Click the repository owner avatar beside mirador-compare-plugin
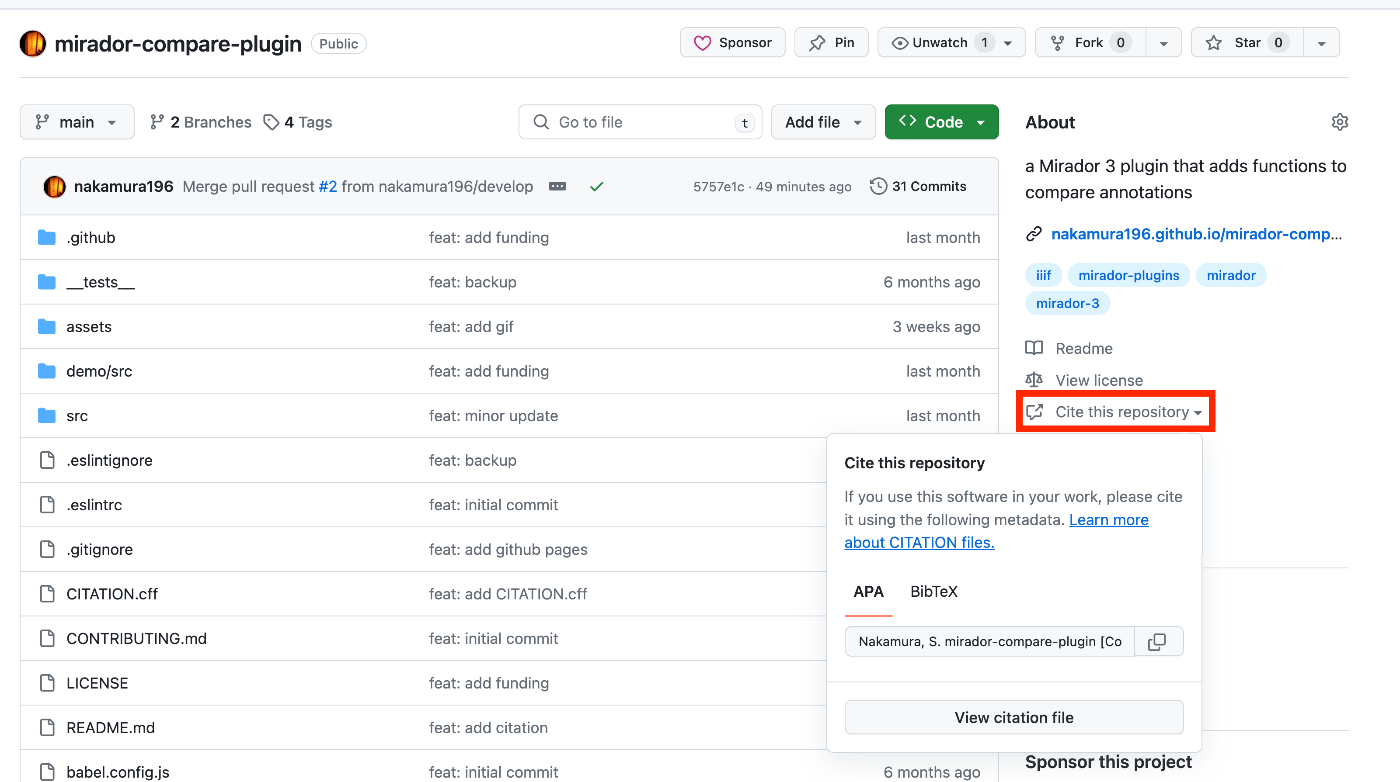The height and width of the screenshot is (782, 1400). 33,43
